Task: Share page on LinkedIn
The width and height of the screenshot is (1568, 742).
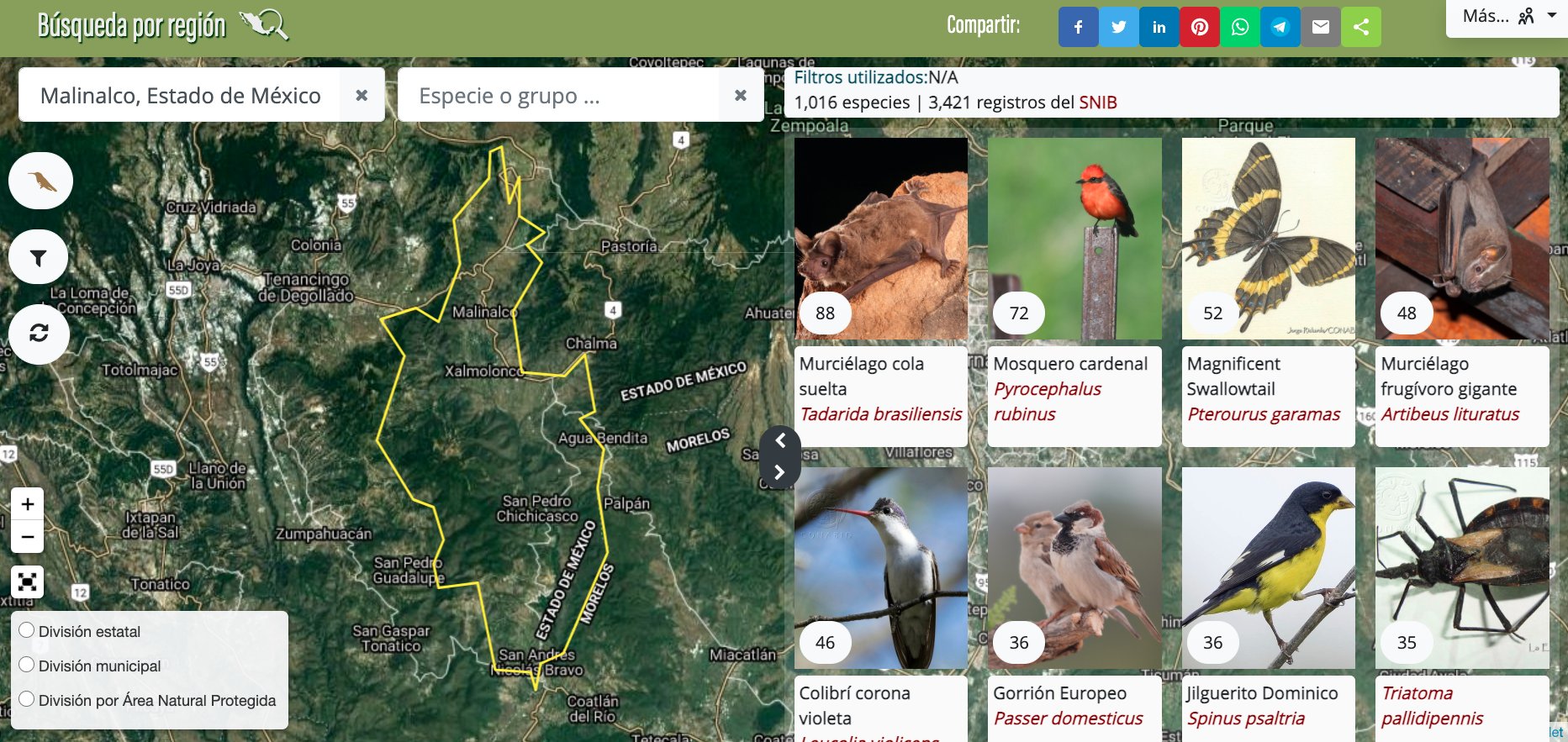Action: point(1159,27)
